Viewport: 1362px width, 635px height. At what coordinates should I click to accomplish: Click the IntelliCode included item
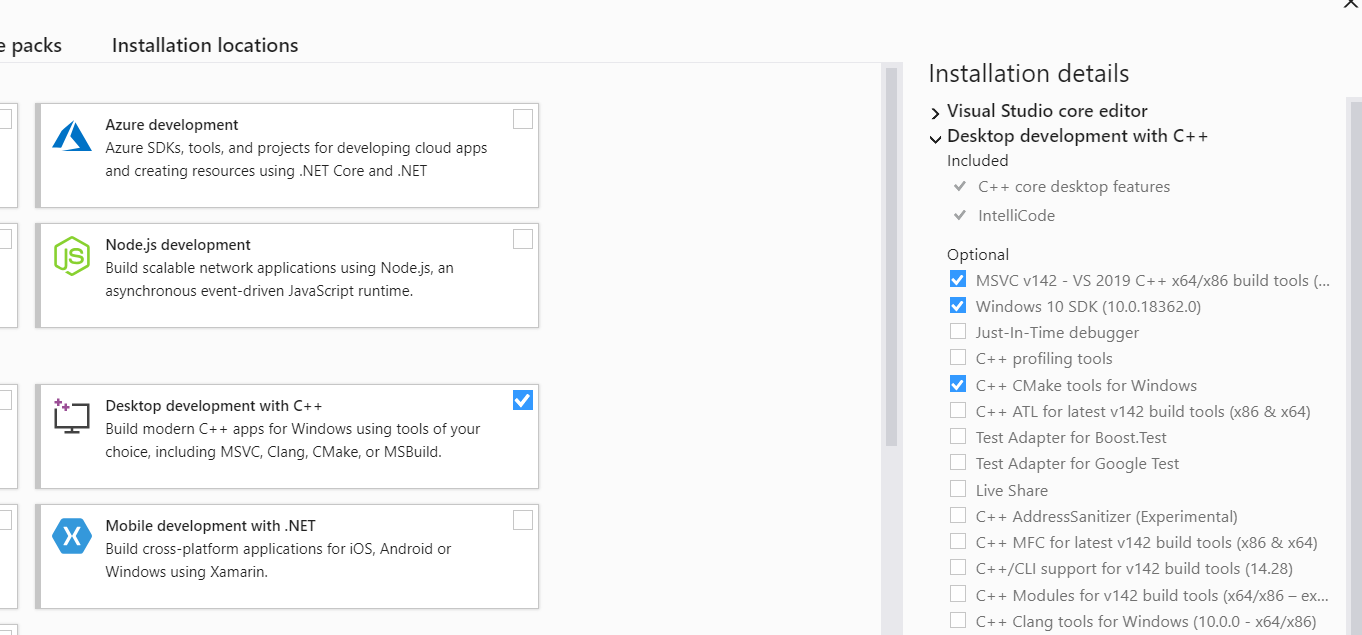[1016, 215]
